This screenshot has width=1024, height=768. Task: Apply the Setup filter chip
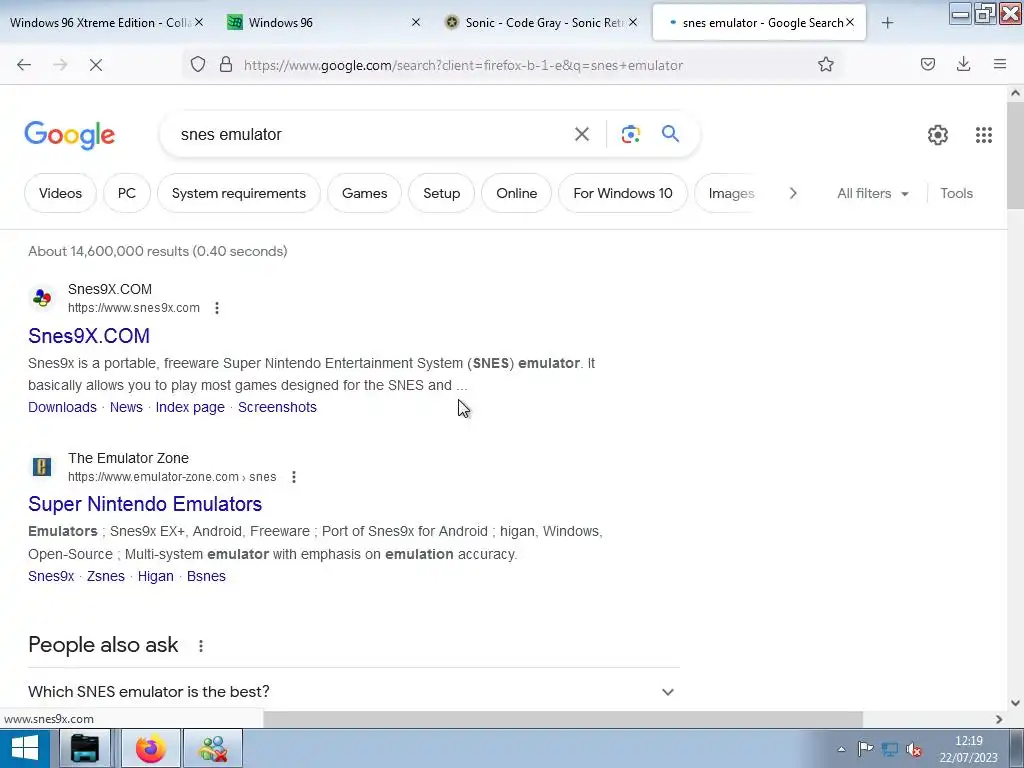tap(441, 193)
